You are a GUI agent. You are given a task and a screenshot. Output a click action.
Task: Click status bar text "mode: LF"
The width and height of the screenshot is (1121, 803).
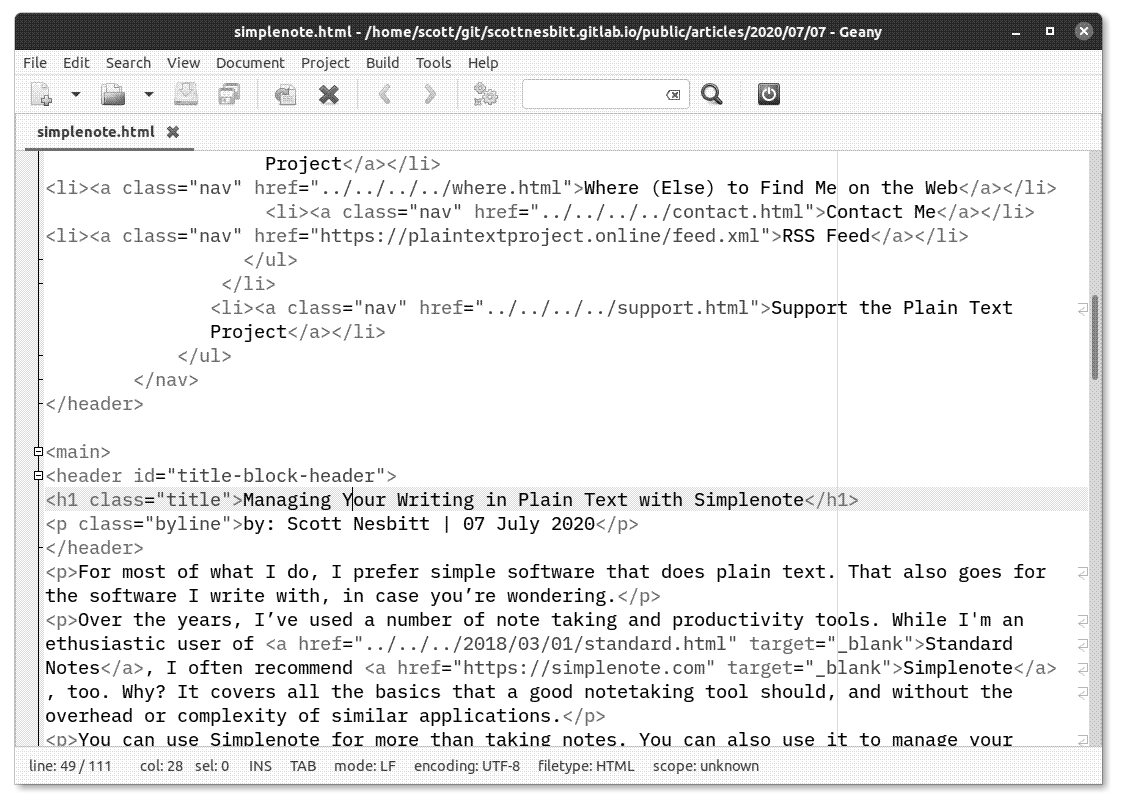[365, 766]
